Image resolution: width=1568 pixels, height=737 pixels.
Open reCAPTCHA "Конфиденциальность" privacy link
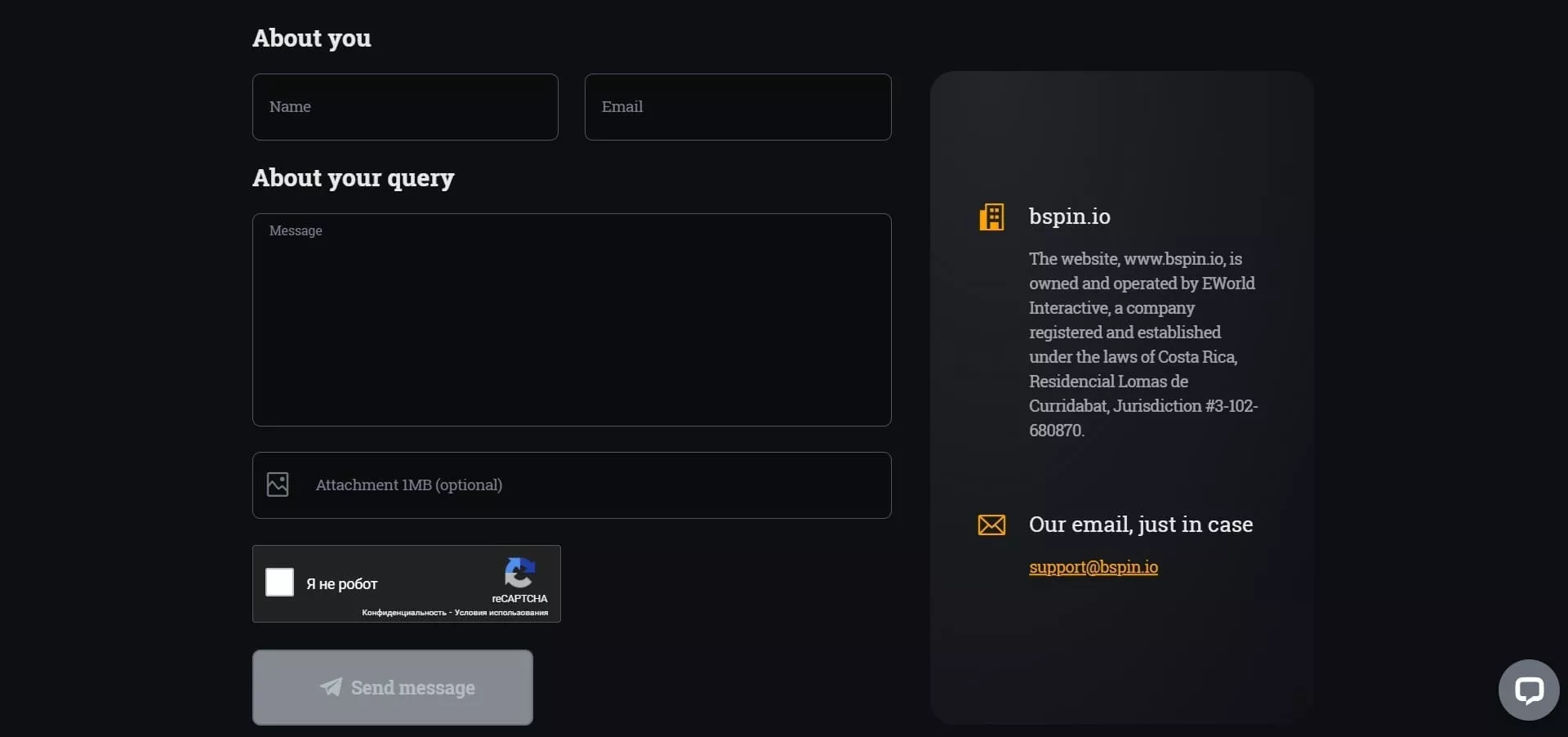coord(403,613)
